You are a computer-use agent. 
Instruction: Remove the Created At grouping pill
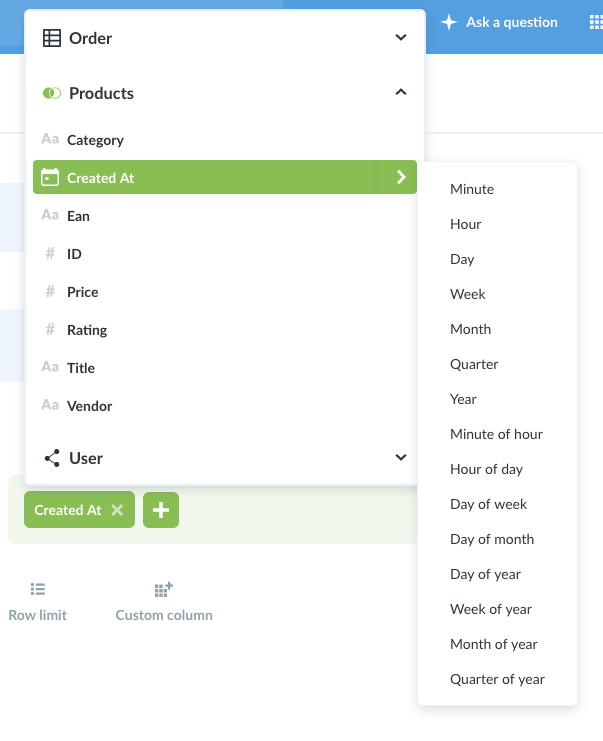pyautogui.click(x=117, y=510)
